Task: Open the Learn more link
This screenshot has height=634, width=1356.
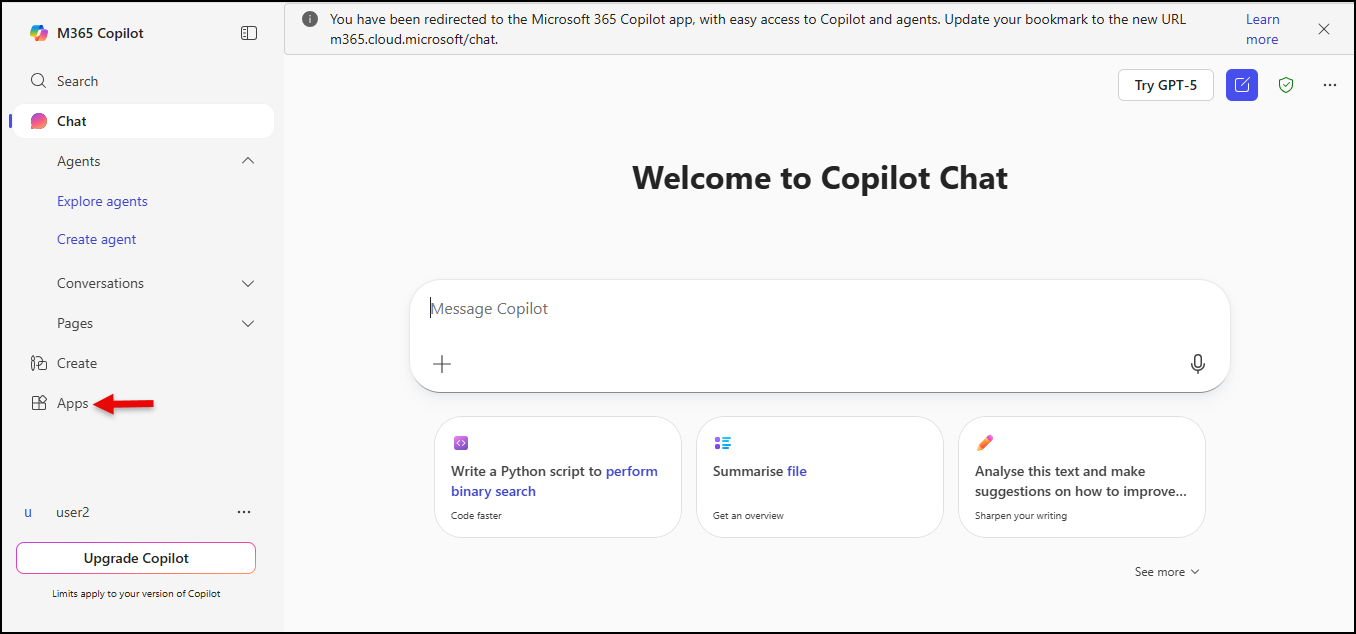Action: tap(1262, 29)
